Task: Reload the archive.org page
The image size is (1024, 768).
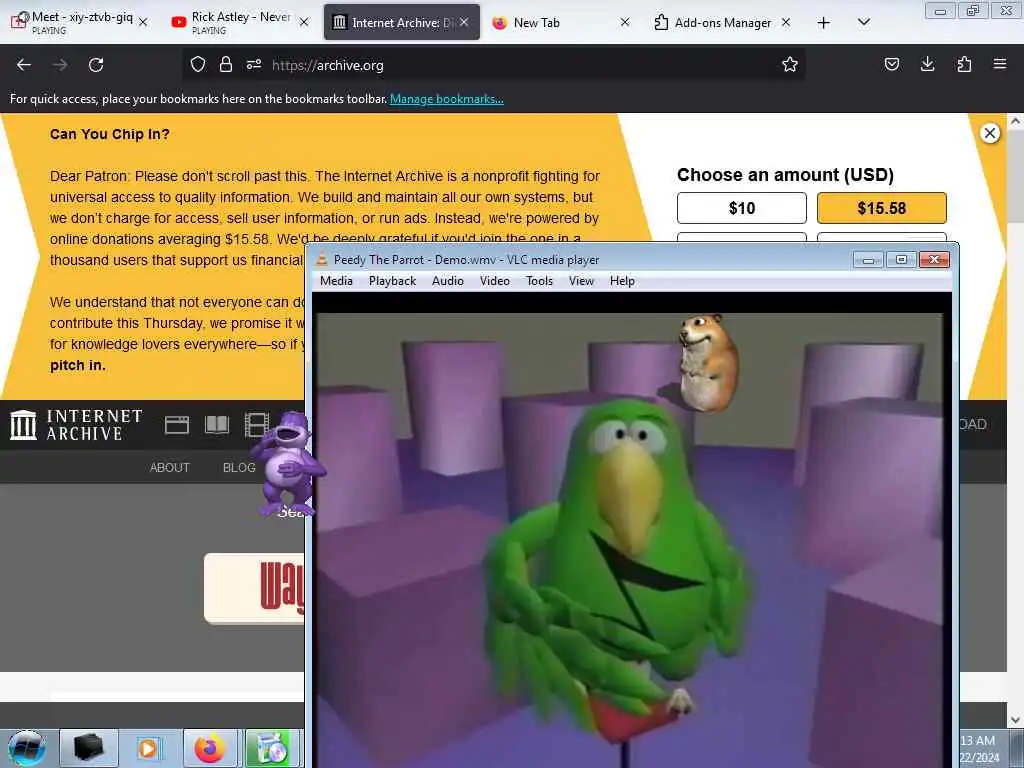Action: point(96,65)
